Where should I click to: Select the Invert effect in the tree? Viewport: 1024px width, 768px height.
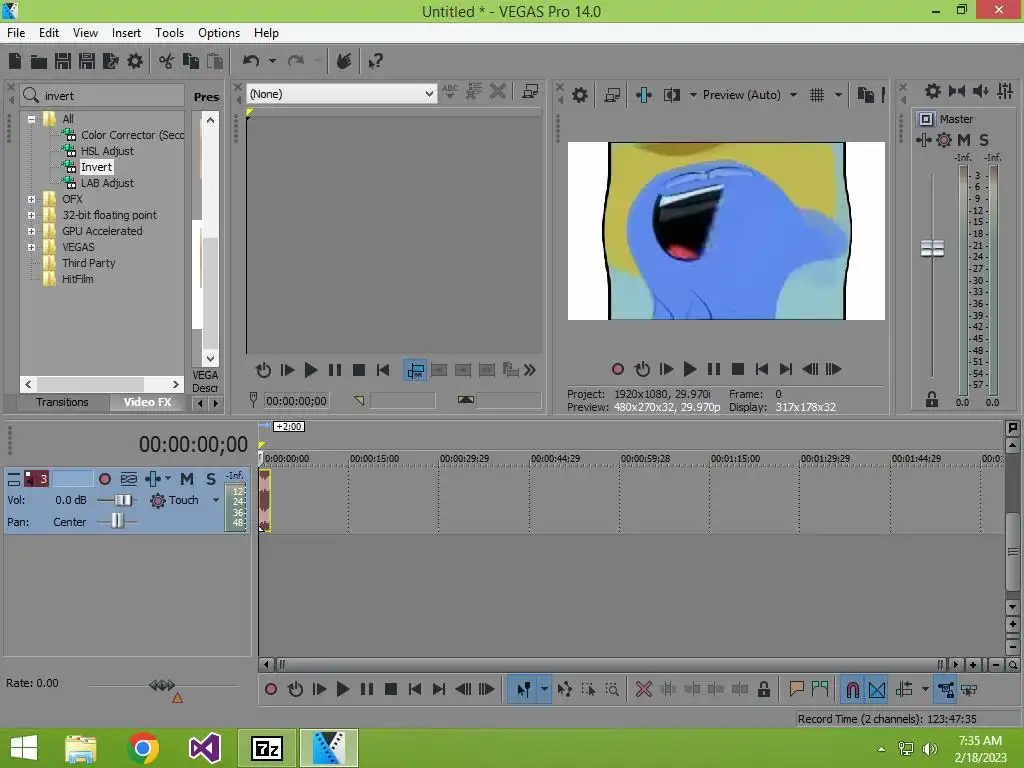(96, 167)
